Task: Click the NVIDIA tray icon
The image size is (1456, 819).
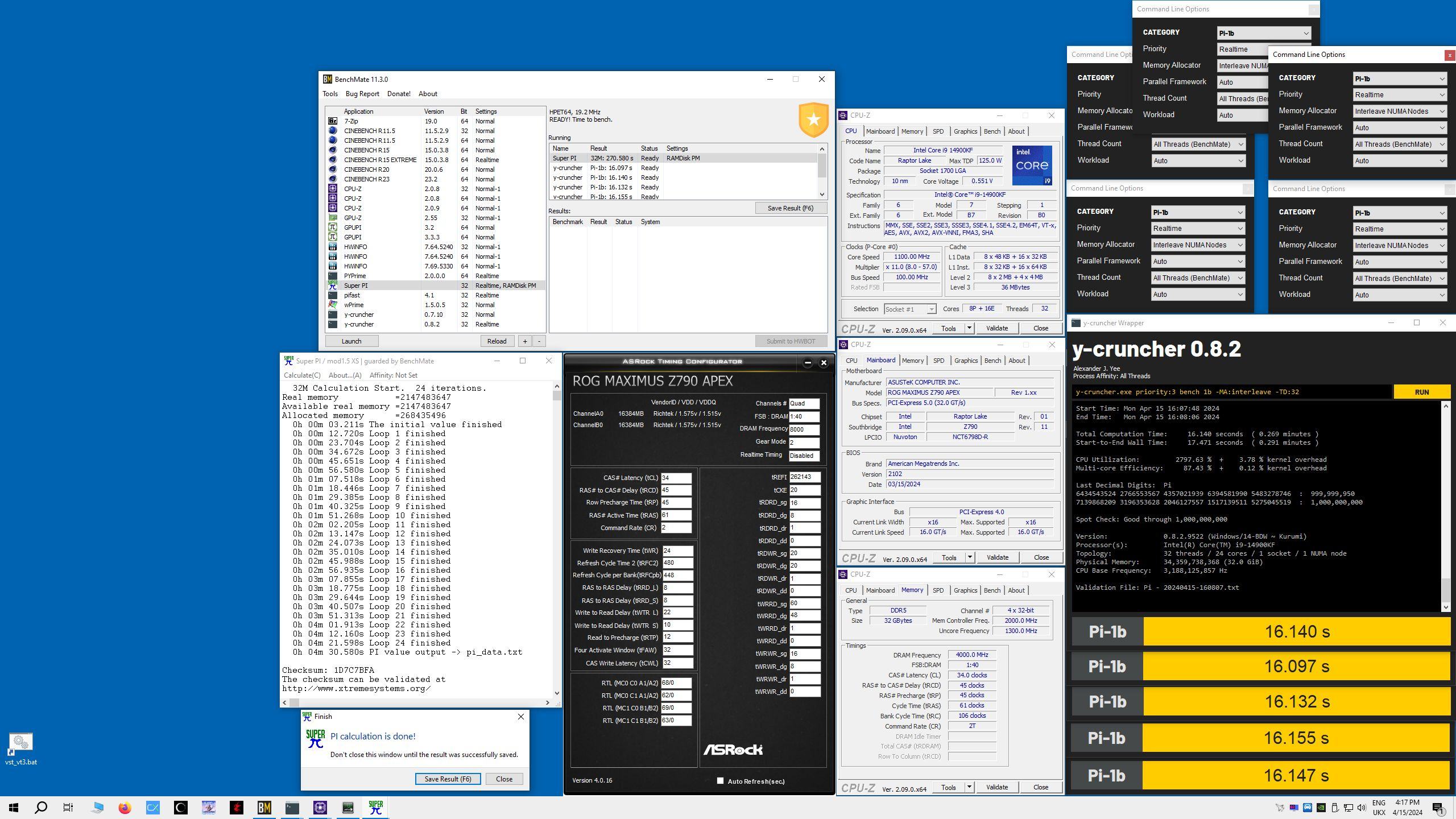Action: pyautogui.click(x=1321, y=808)
